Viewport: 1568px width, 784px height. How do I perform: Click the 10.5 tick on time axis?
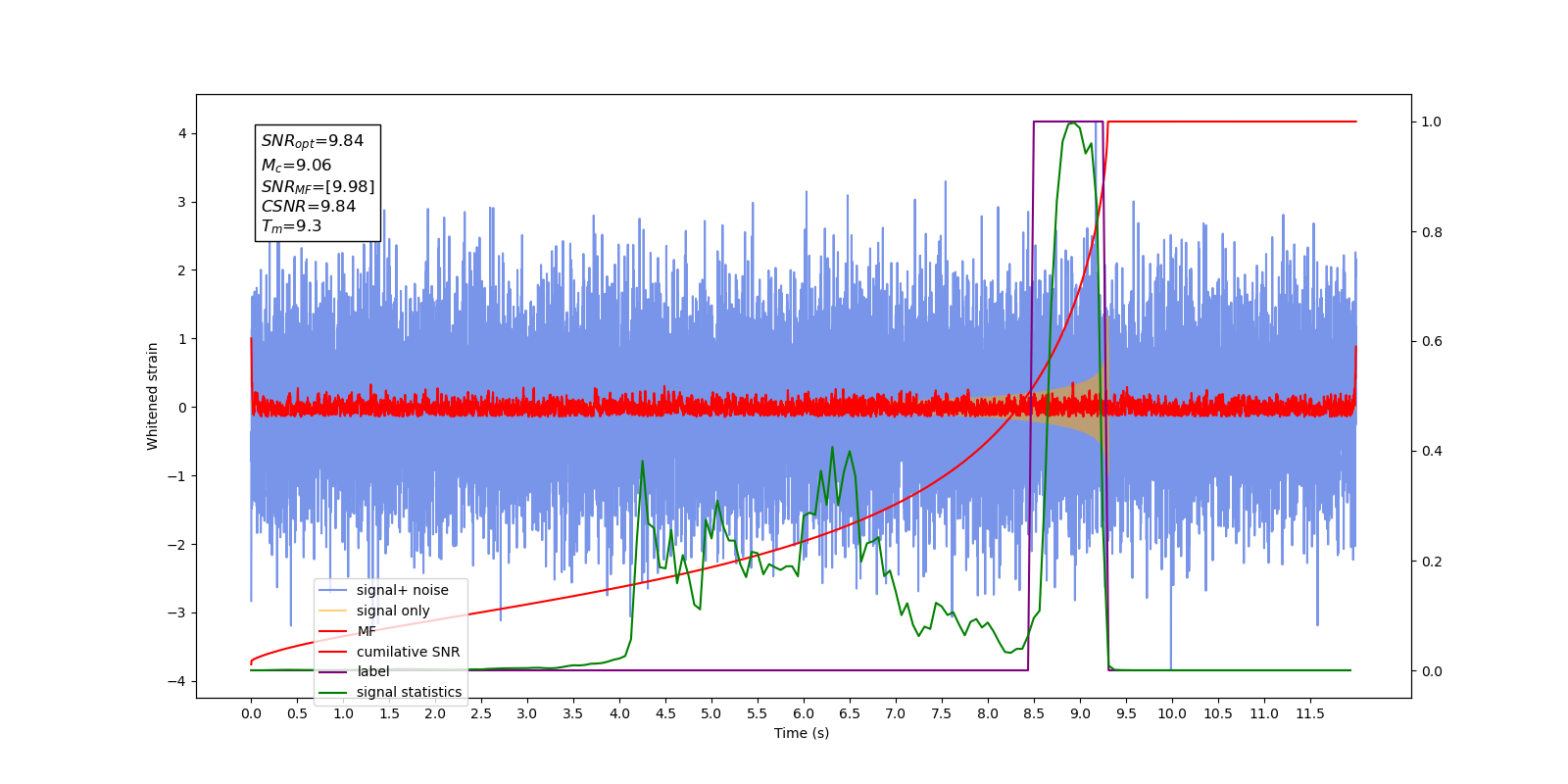point(1218,713)
